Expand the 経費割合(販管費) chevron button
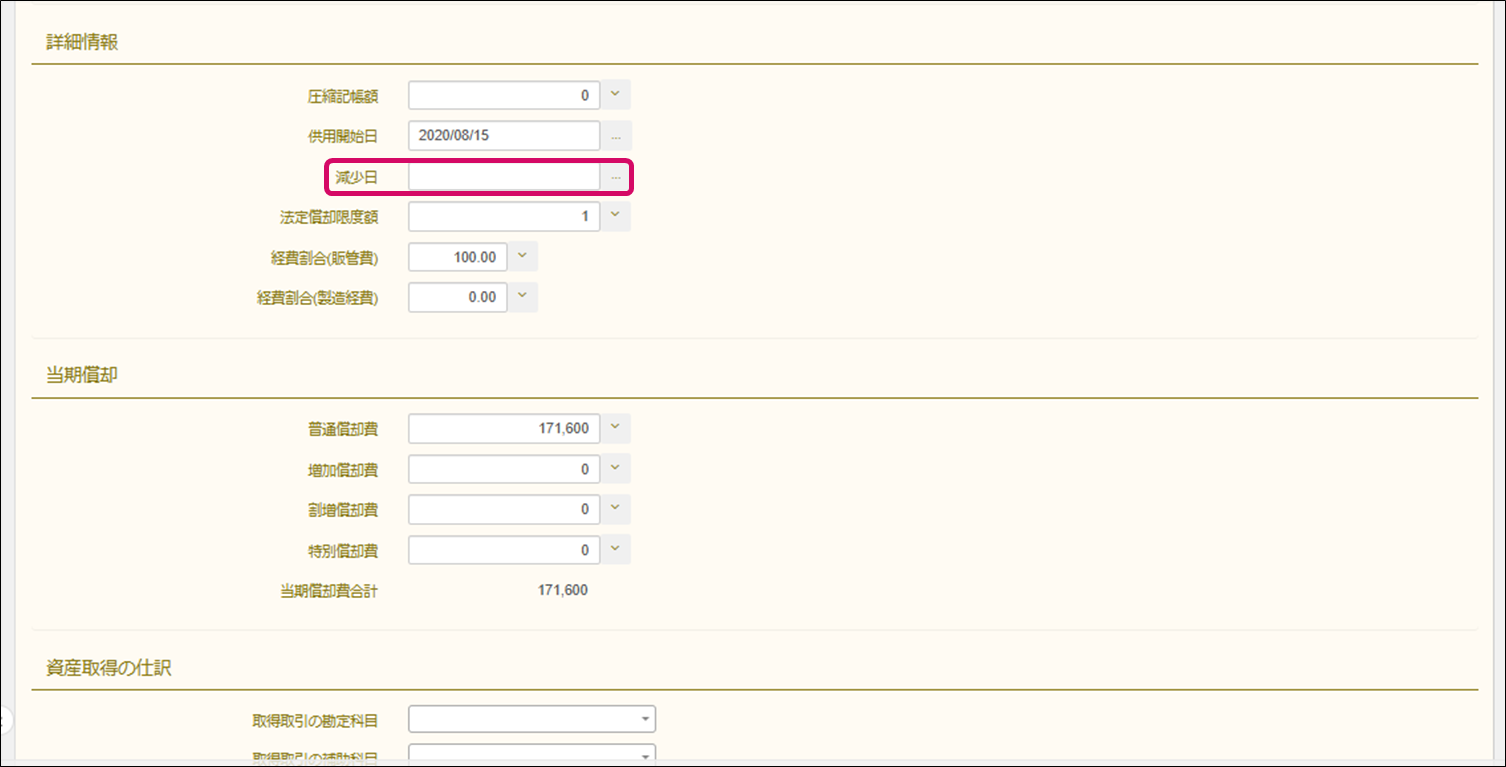This screenshot has height=767, width=1506. [x=523, y=257]
